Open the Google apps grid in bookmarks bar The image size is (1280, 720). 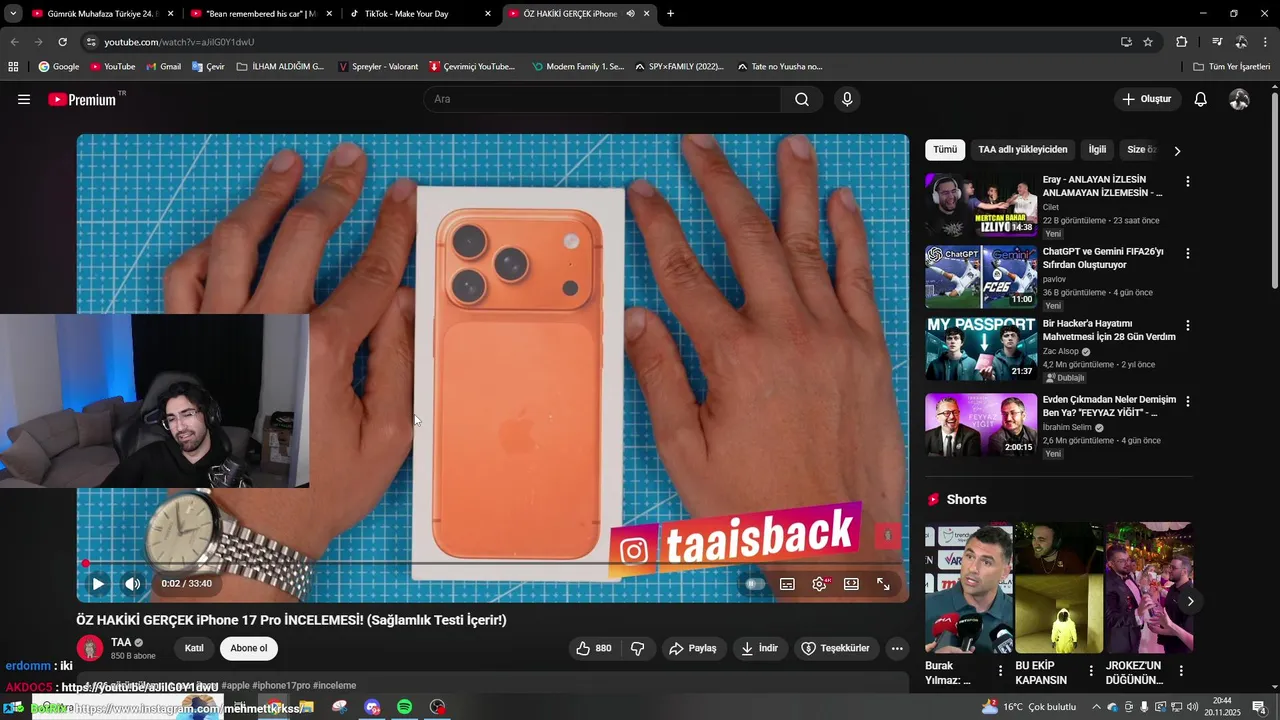point(13,67)
